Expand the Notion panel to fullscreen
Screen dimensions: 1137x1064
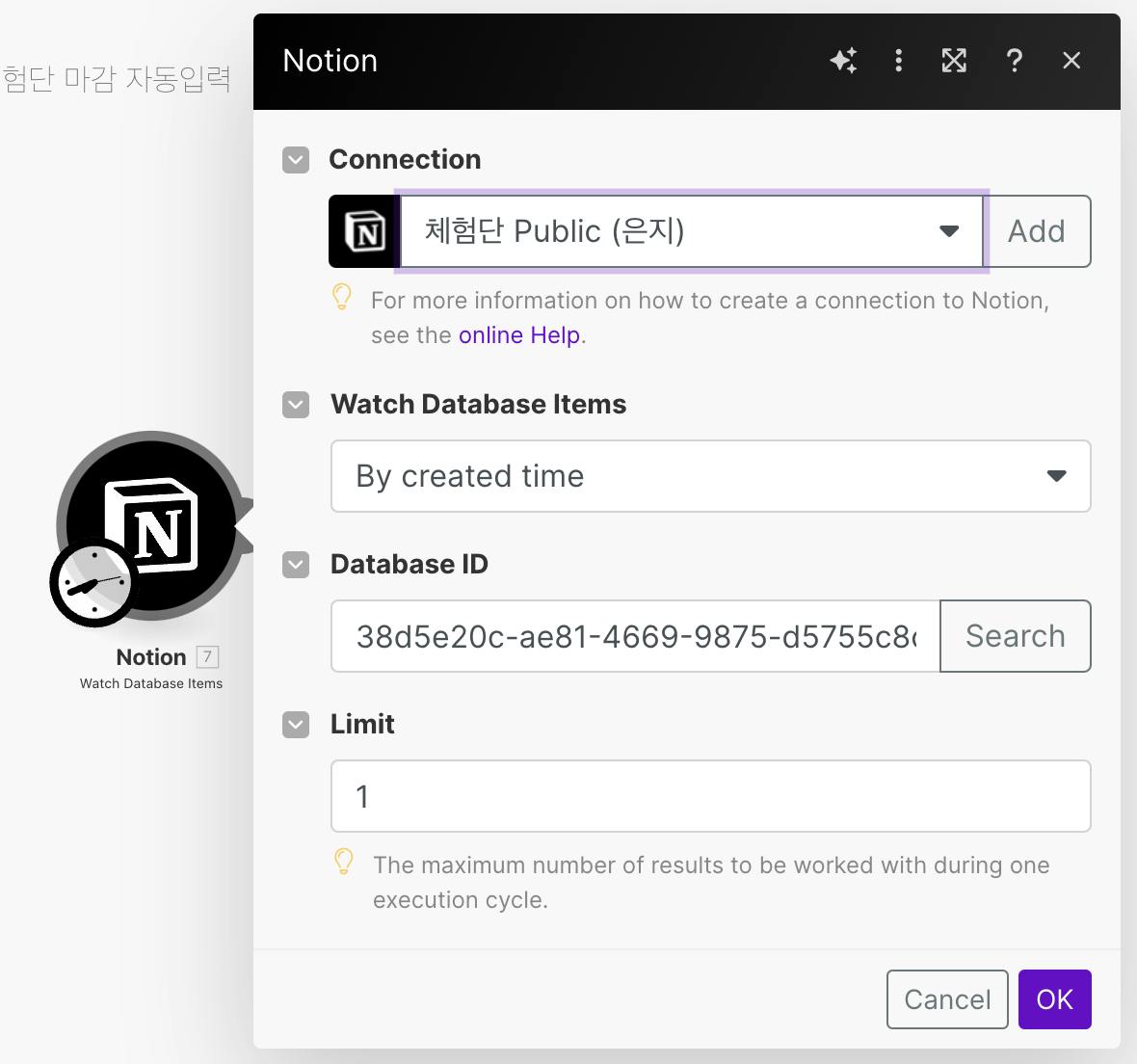pyautogui.click(x=954, y=60)
